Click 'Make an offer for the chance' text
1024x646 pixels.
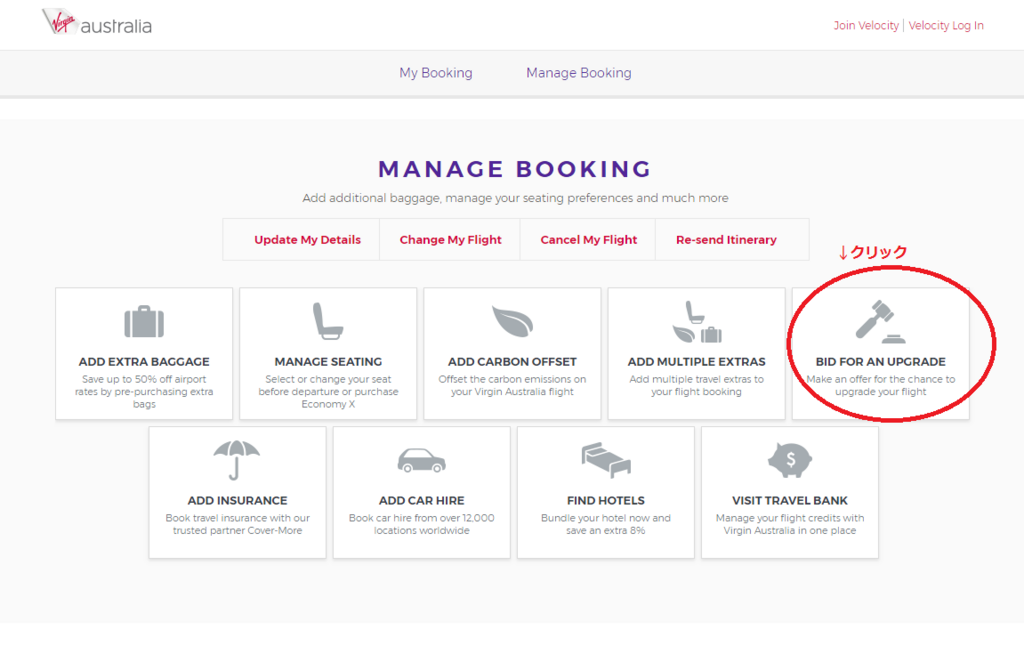click(x=880, y=385)
